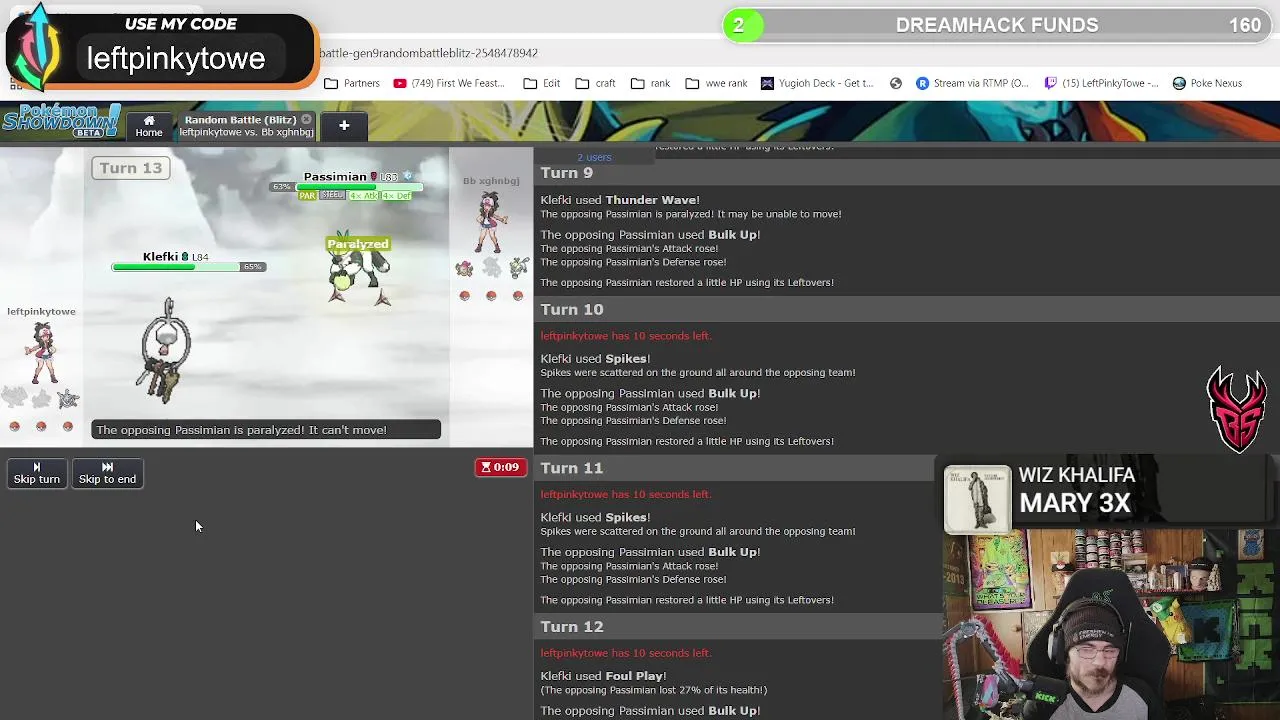The height and width of the screenshot is (720, 1280).
Task: Select your first faded team Pokémon icon
Action: coord(14,399)
